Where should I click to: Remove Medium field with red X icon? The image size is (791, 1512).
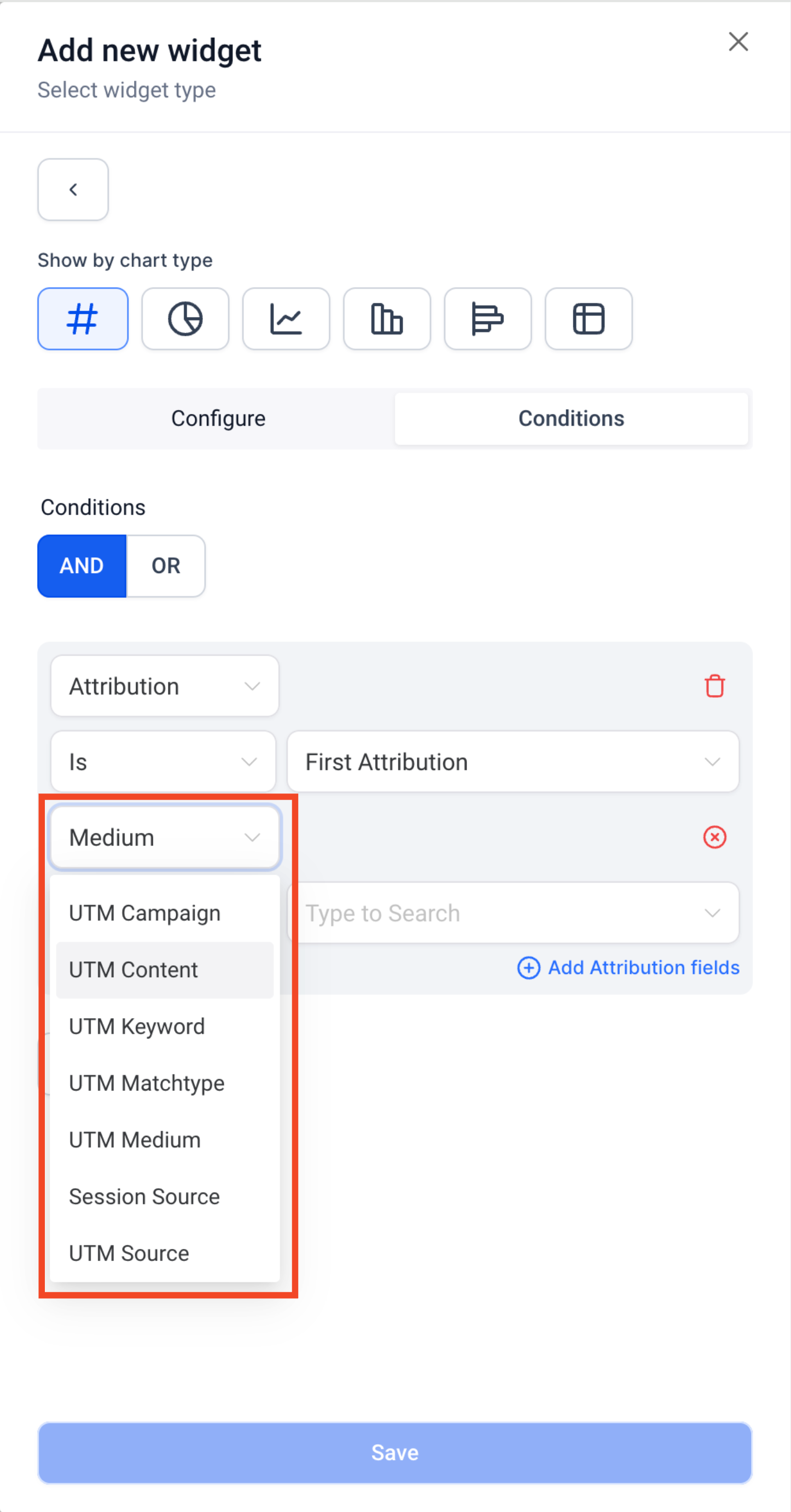click(x=714, y=837)
